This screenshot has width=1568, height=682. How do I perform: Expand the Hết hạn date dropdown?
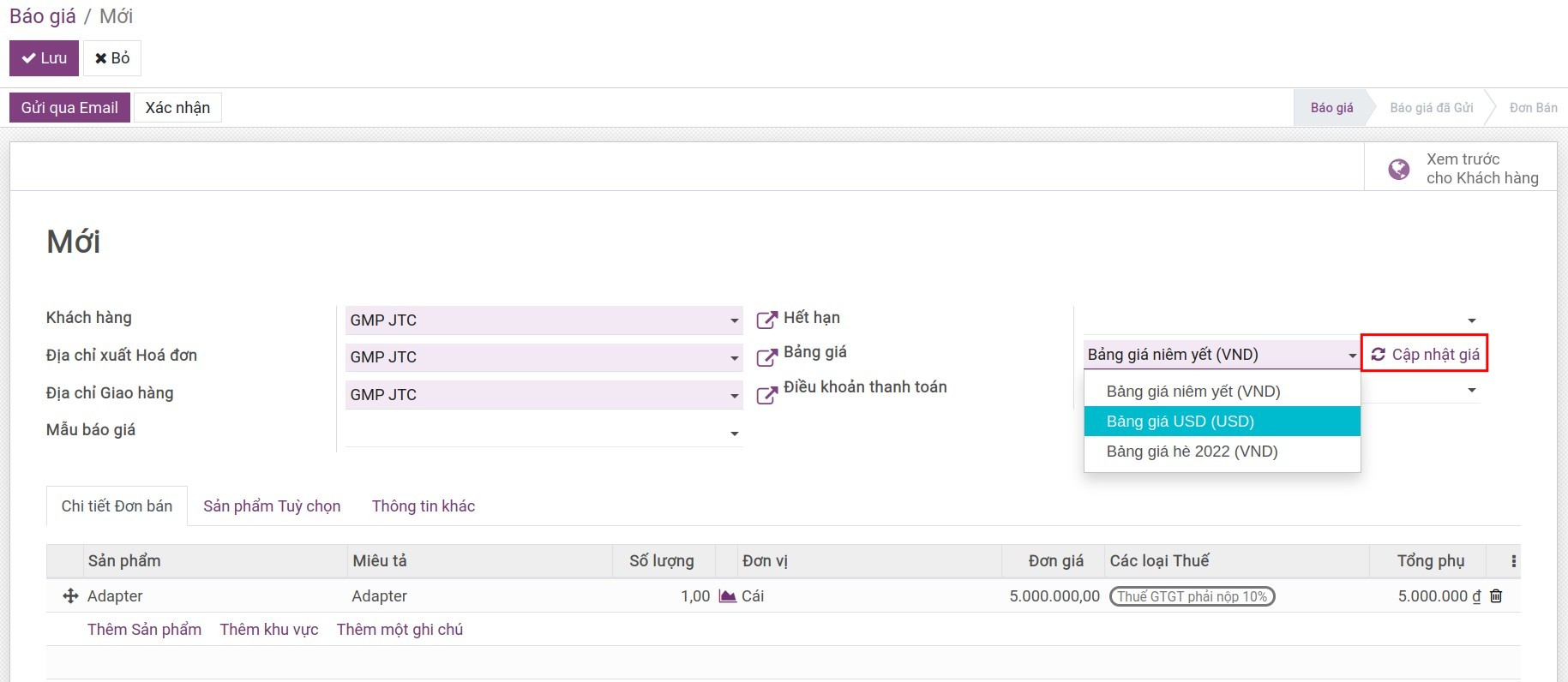click(1472, 320)
